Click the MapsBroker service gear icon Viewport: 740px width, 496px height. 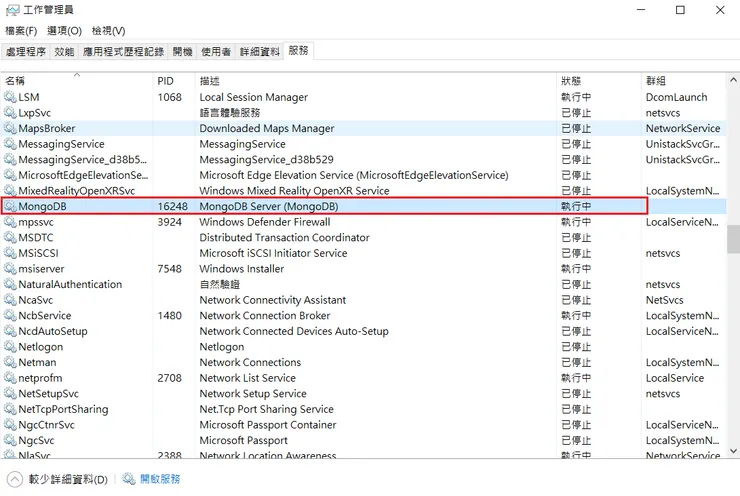(x=11, y=128)
